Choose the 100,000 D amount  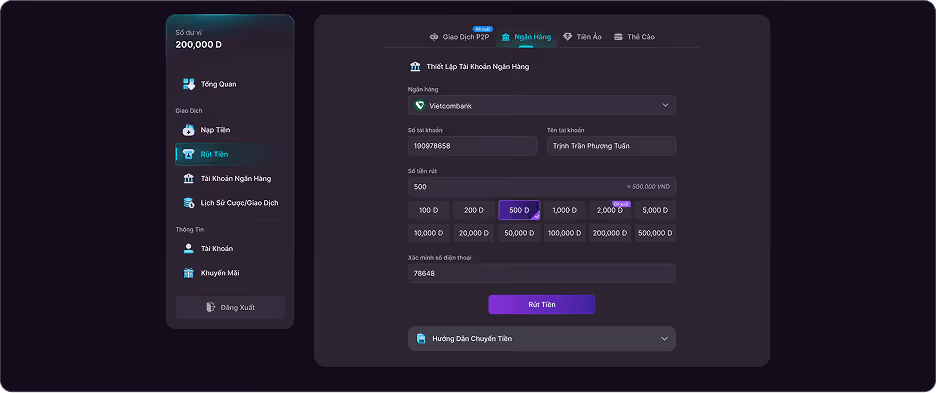pyautogui.click(x=565, y=233)
